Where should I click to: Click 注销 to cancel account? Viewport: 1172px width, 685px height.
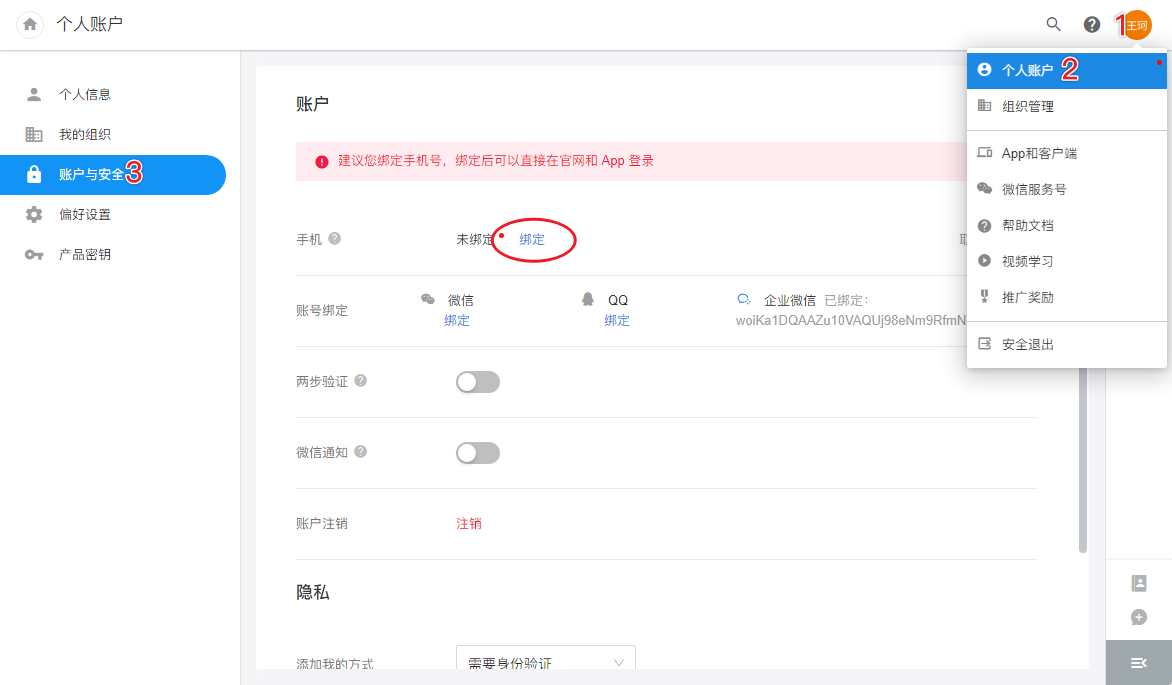point(469,524)
